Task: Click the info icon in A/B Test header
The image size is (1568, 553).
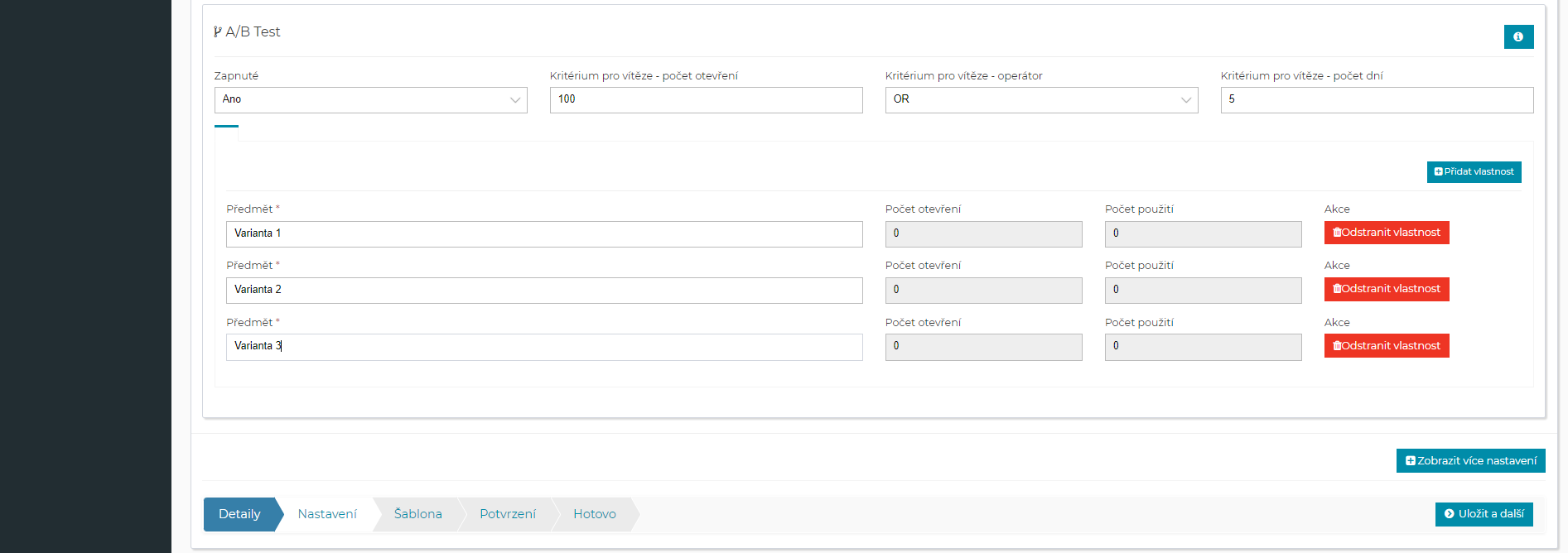Action: [1518, 37]
